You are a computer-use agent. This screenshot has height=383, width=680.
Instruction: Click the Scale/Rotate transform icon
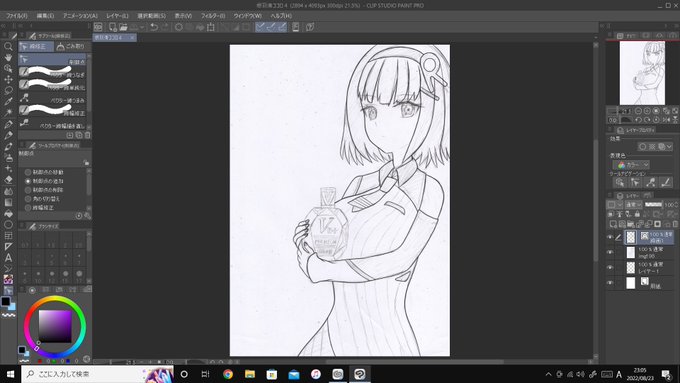pos(211,27)
